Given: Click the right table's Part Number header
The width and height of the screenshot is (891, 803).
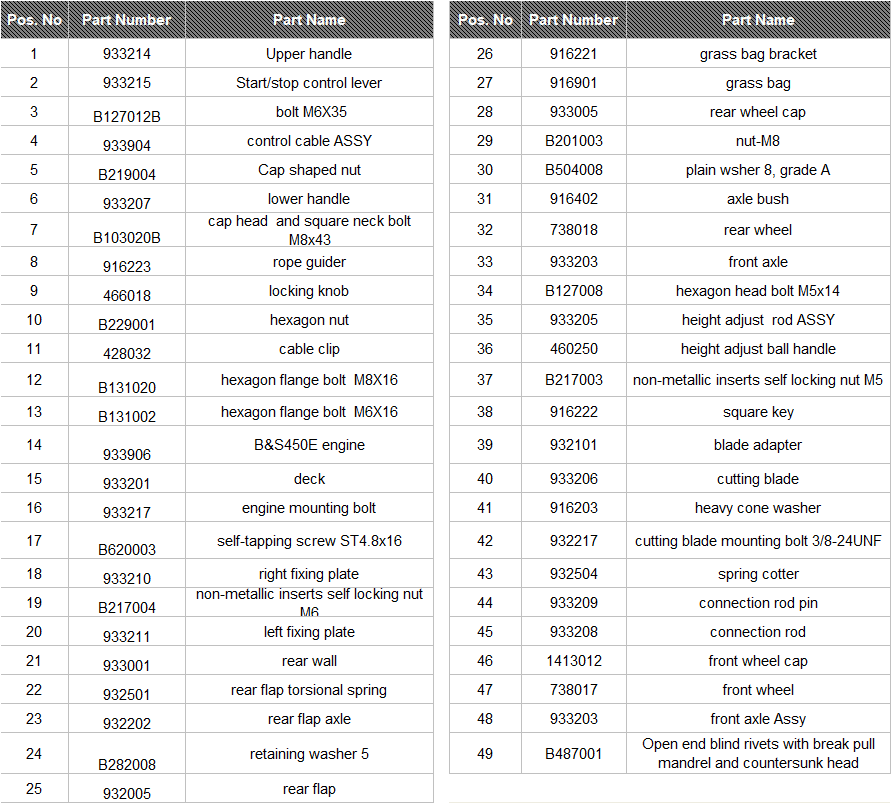Looking at the screenshot, I should pos(573,20).
